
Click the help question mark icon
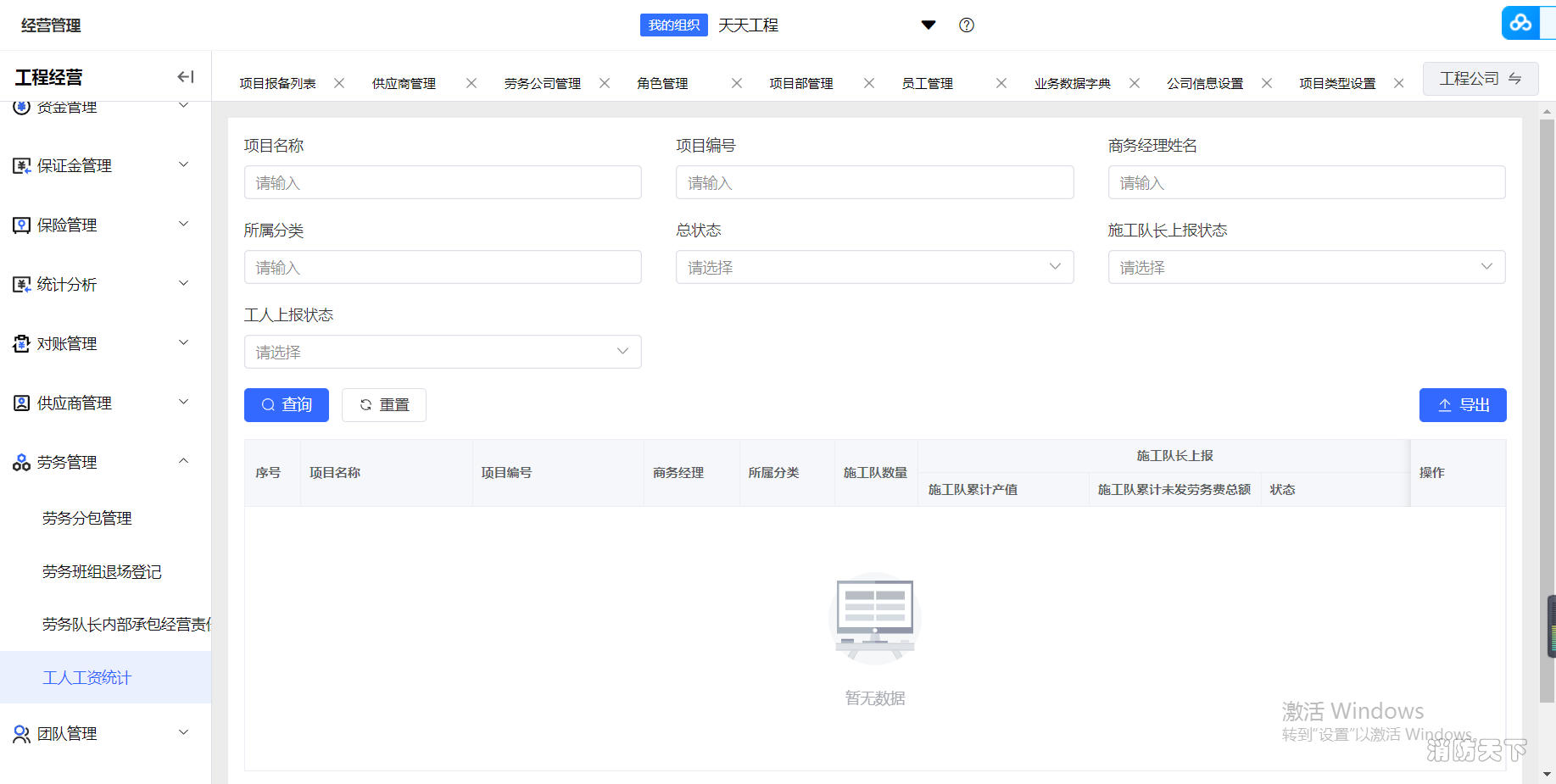(x=966, y=25)
